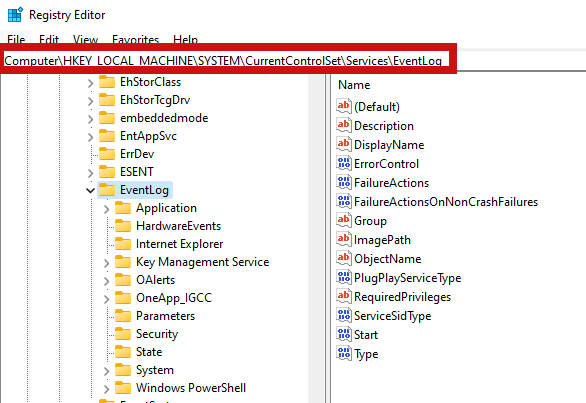This screenshot has height=403, width=586.
Task: Open the Favorites menu
Action: pyautogui.click(x=135, y=39)
